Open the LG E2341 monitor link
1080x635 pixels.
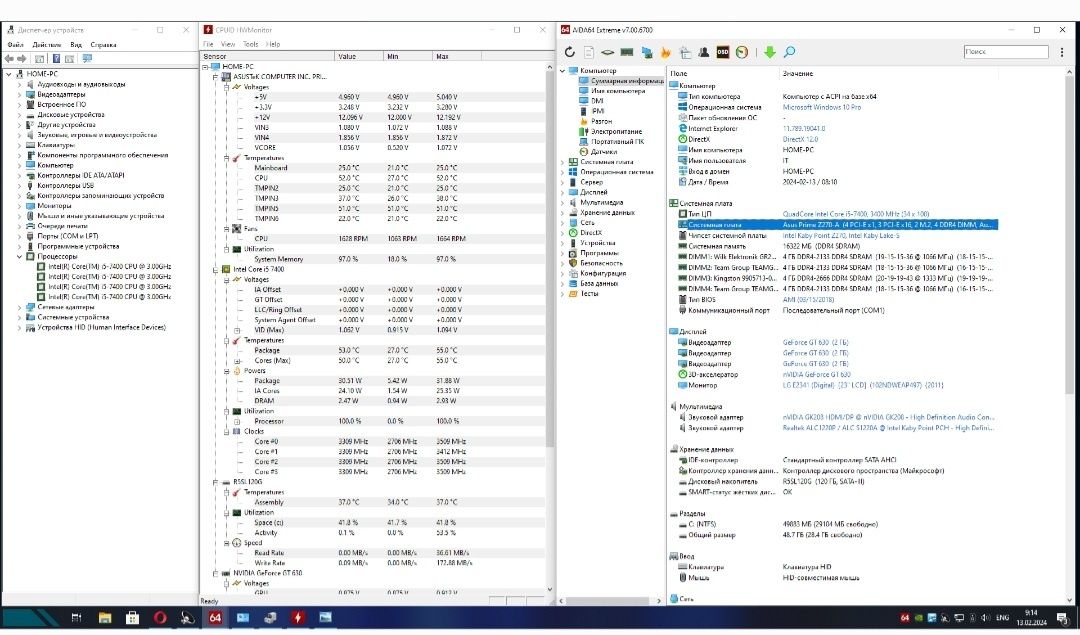click(x=863, y=386)
